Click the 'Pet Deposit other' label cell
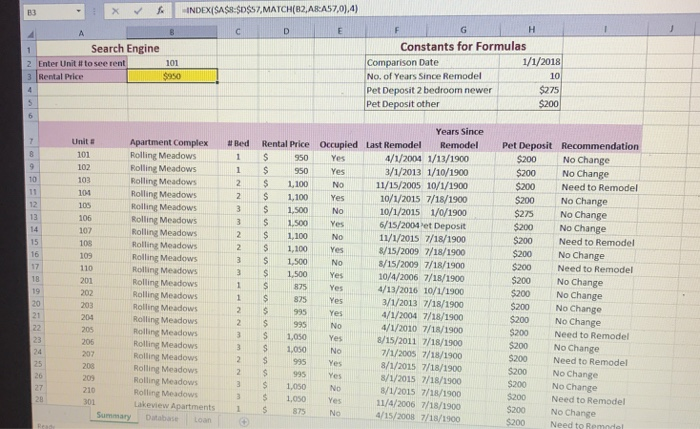700x429 pixels. pos(431,104)
